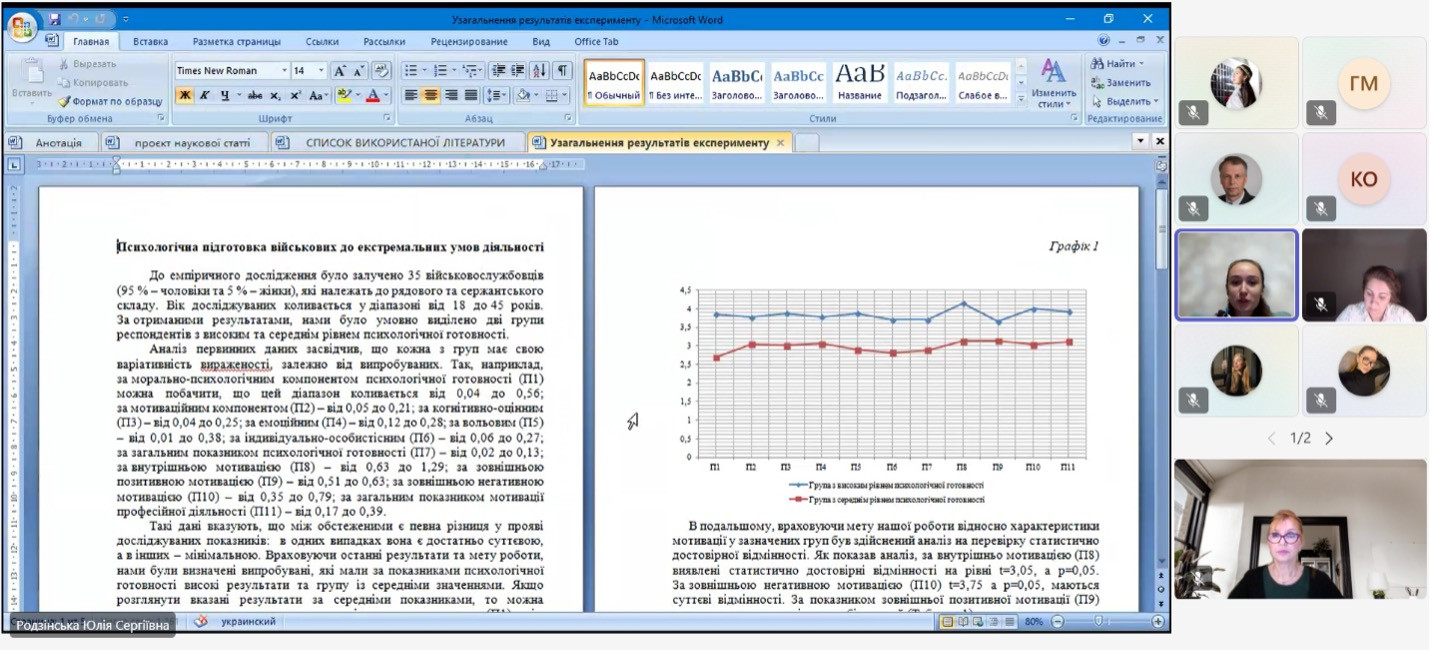1430x653 pixels.
Task: Open the font size 14 dropdown
Action: 321,71
